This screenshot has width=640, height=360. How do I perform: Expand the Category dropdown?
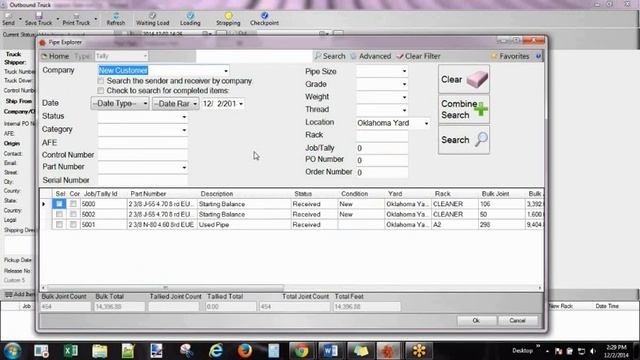pos(184,130)
